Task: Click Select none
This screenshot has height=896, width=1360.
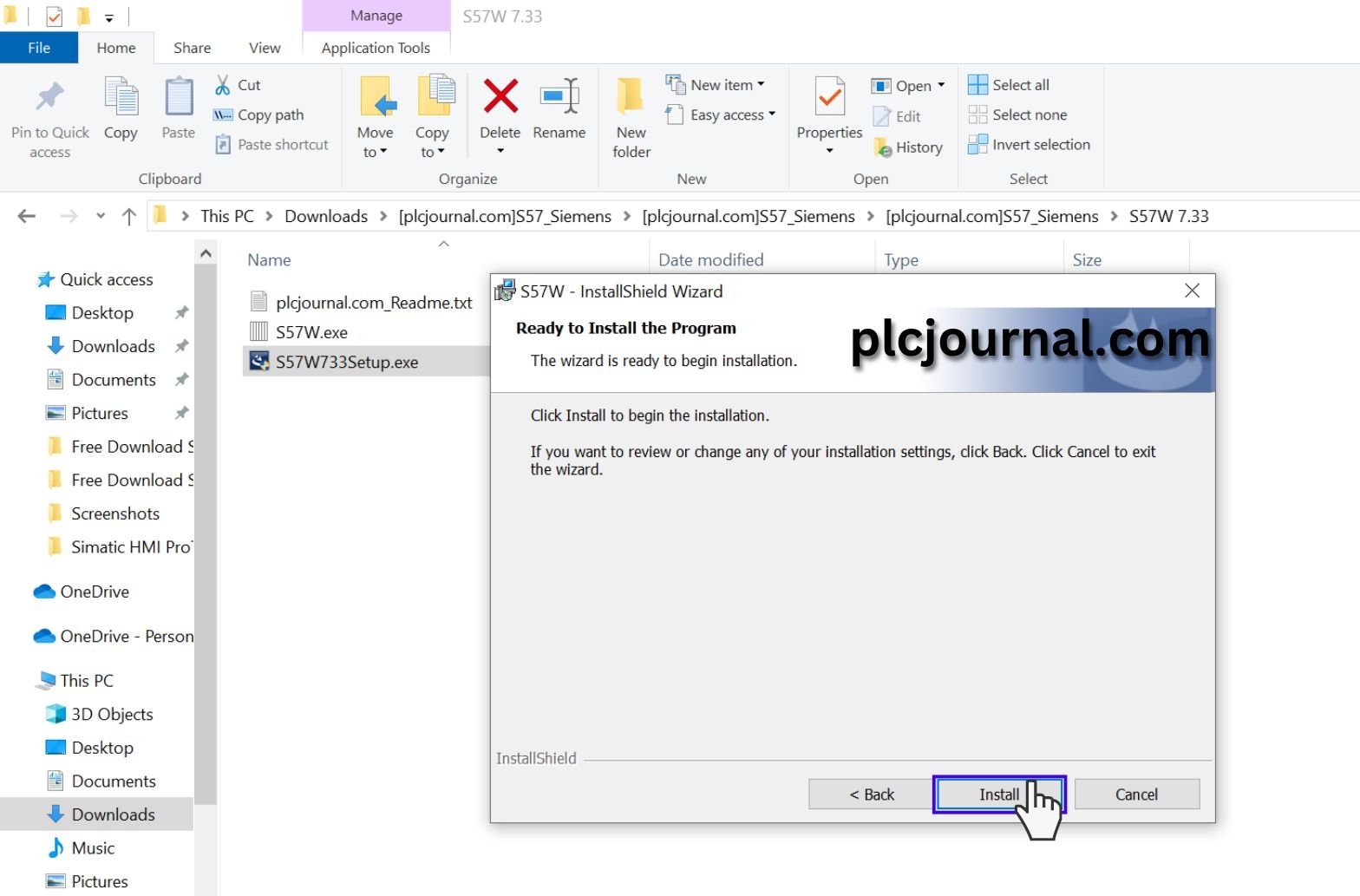Action: (1018, 114)
